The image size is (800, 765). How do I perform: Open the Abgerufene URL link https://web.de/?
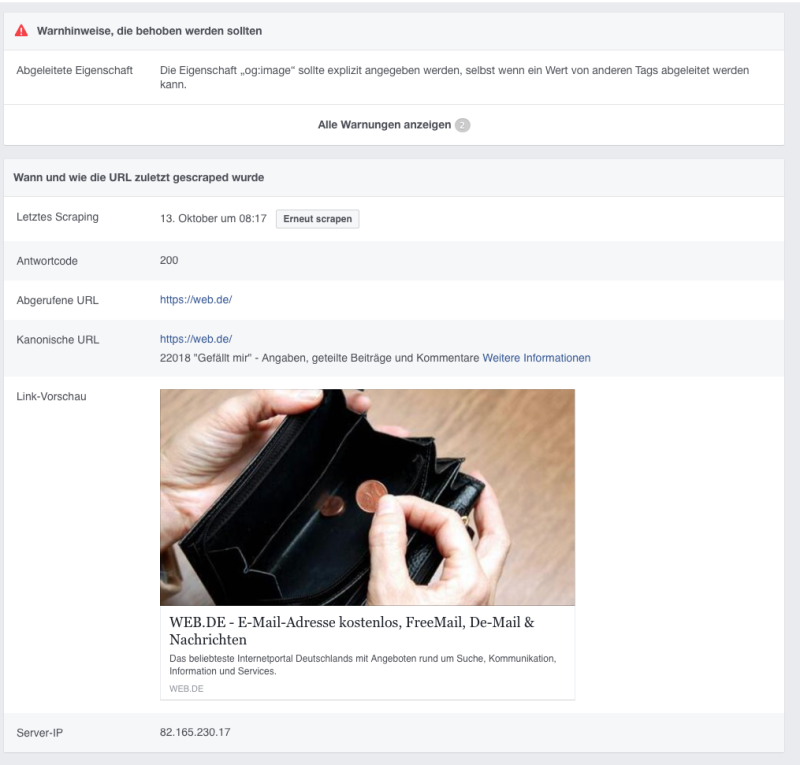pos(196,300)
